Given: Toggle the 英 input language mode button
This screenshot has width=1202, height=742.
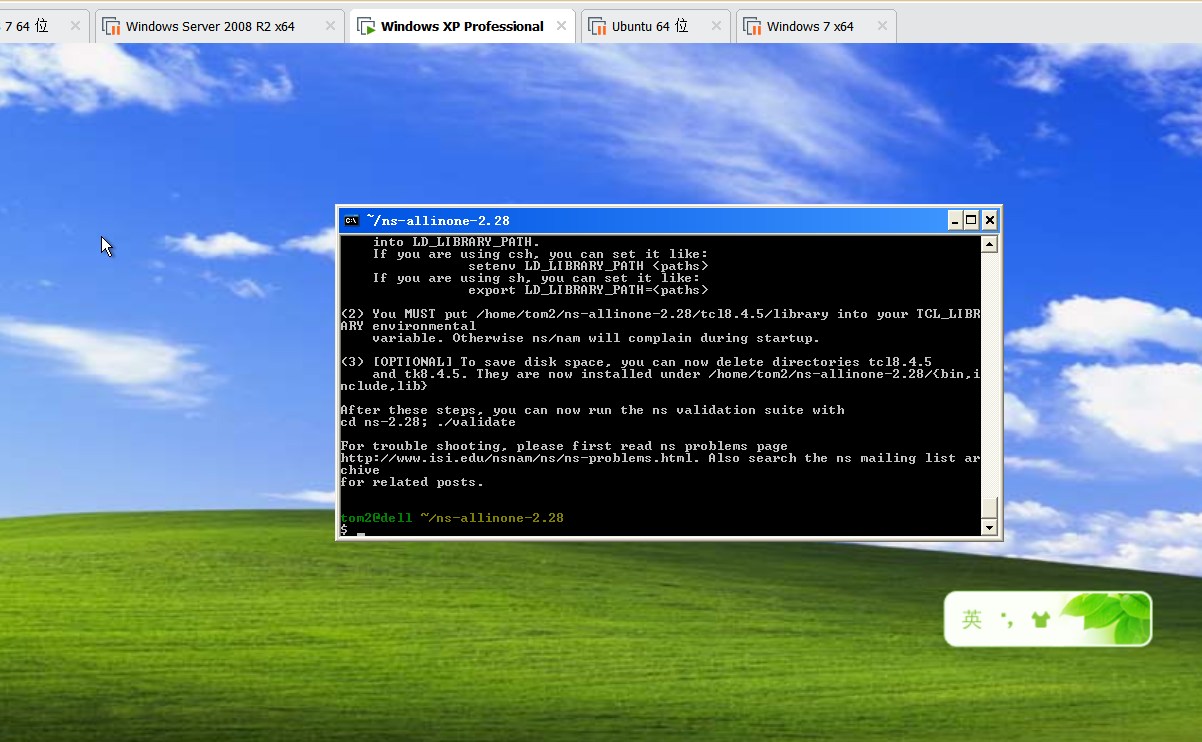Looking at the screenshot, I should pos(972,619).
